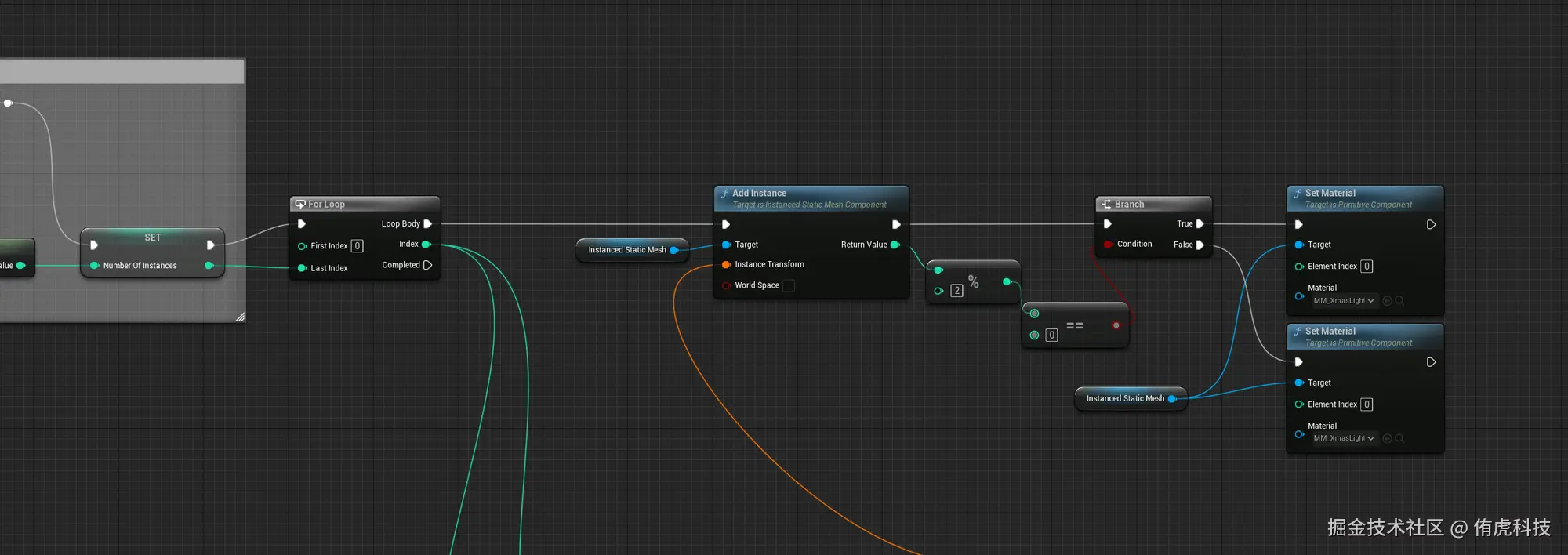
Task: Click the SET node execution output pin
Action: 210,245
